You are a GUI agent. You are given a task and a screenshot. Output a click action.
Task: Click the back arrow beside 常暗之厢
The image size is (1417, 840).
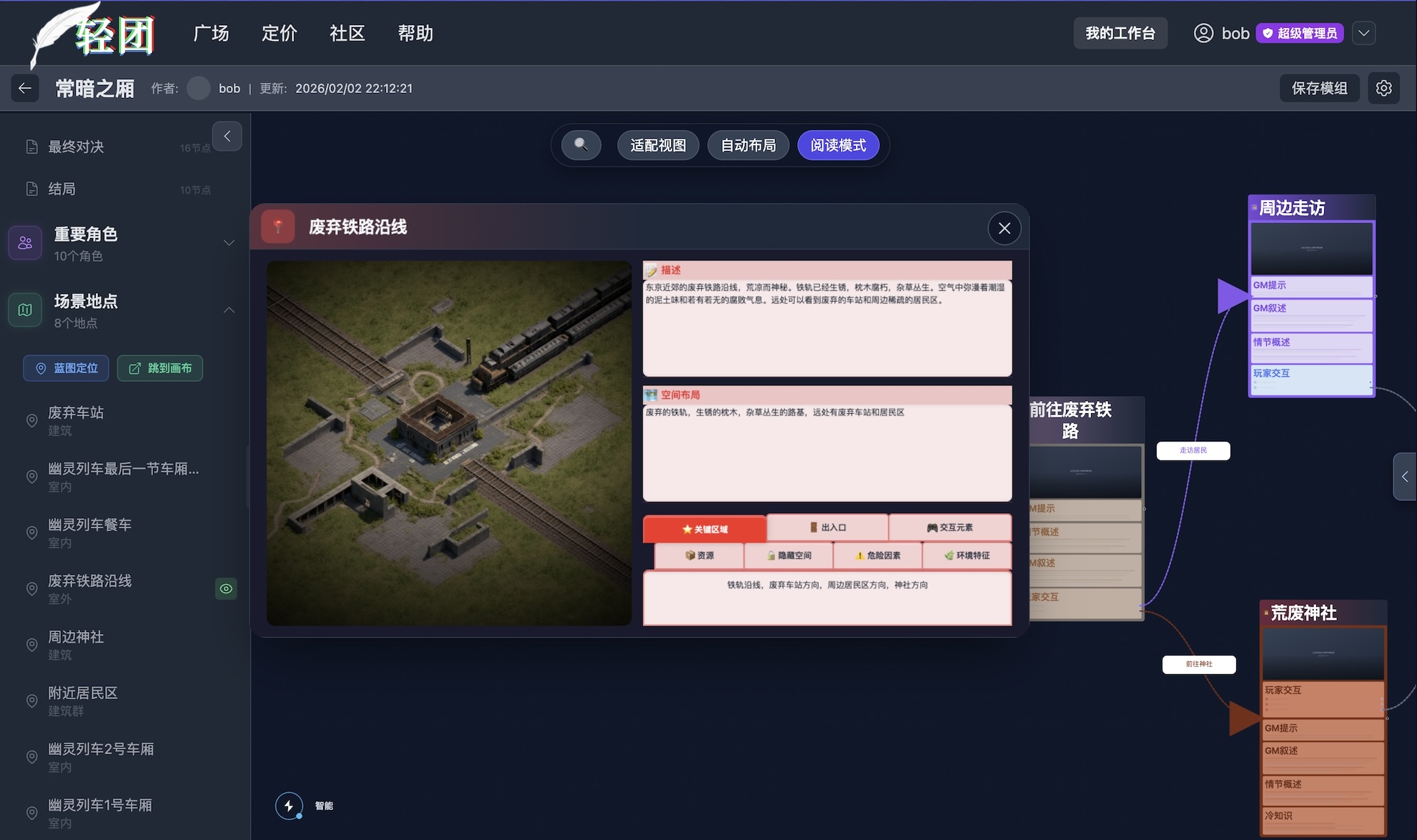coord(25,88)
